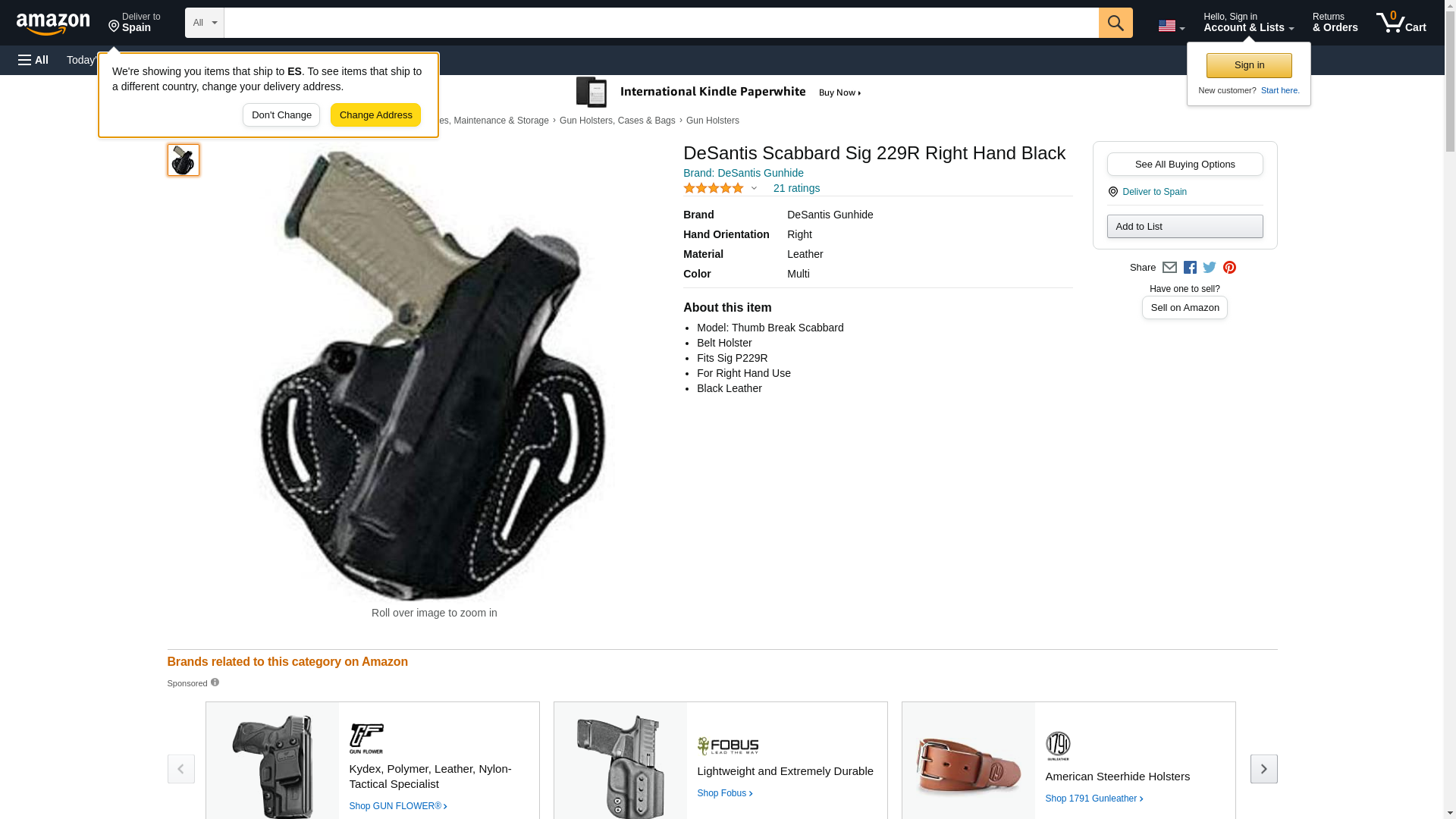
Task: Click the sponsored info icon
Action: pos(215,682)
